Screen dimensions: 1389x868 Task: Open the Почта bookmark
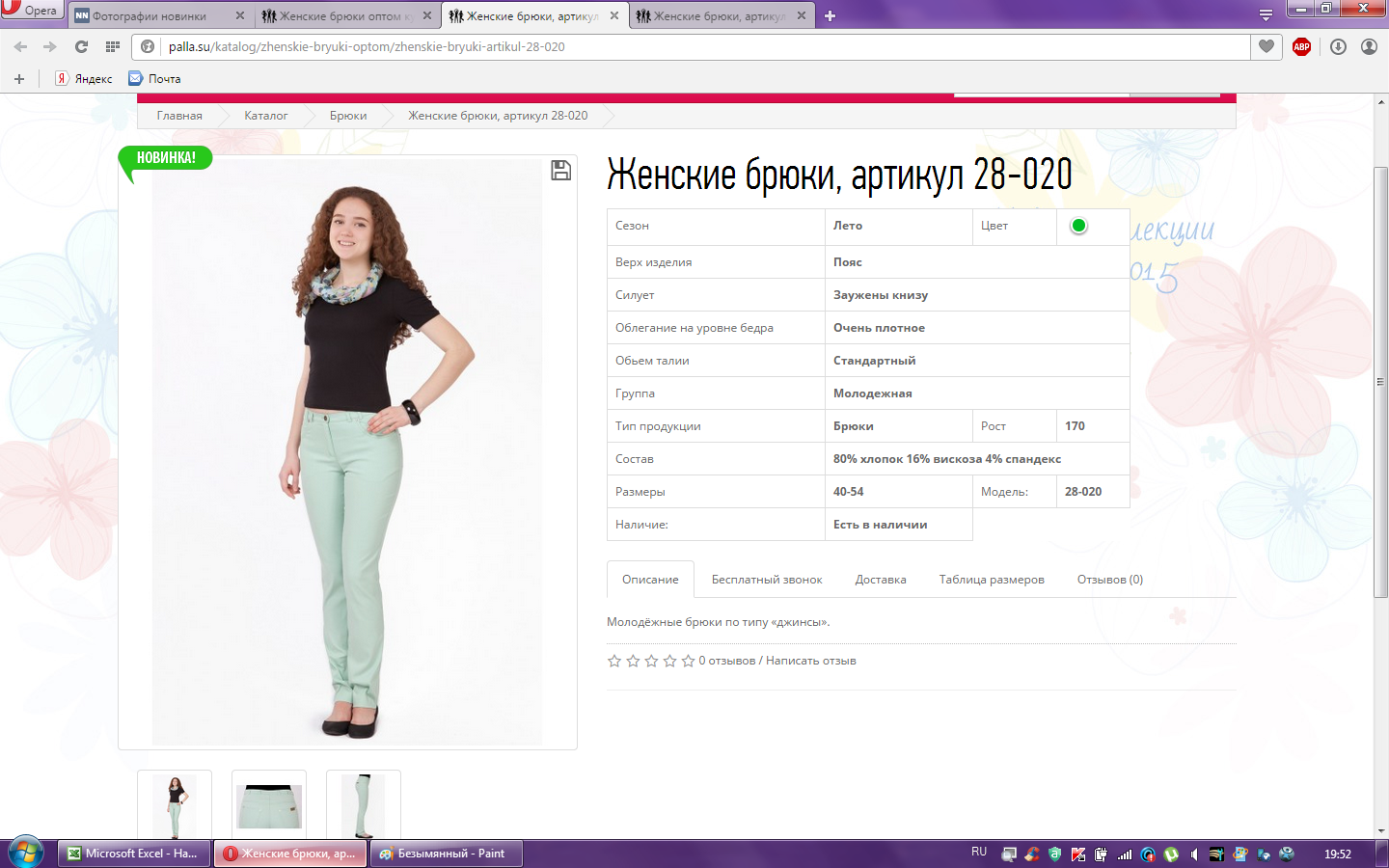point(155,79)
